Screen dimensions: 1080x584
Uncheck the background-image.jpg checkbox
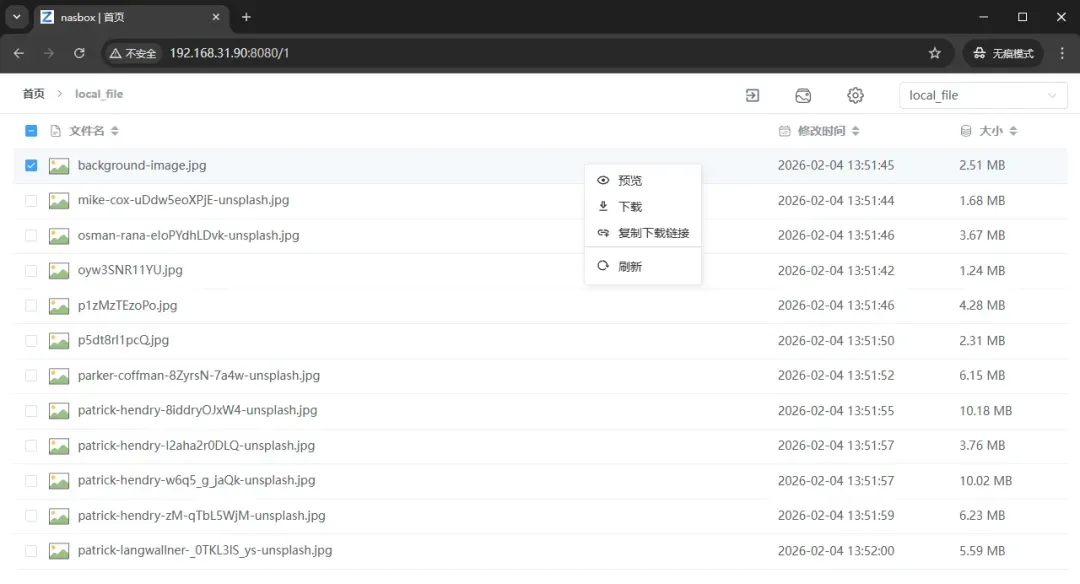tap(31, 166)
